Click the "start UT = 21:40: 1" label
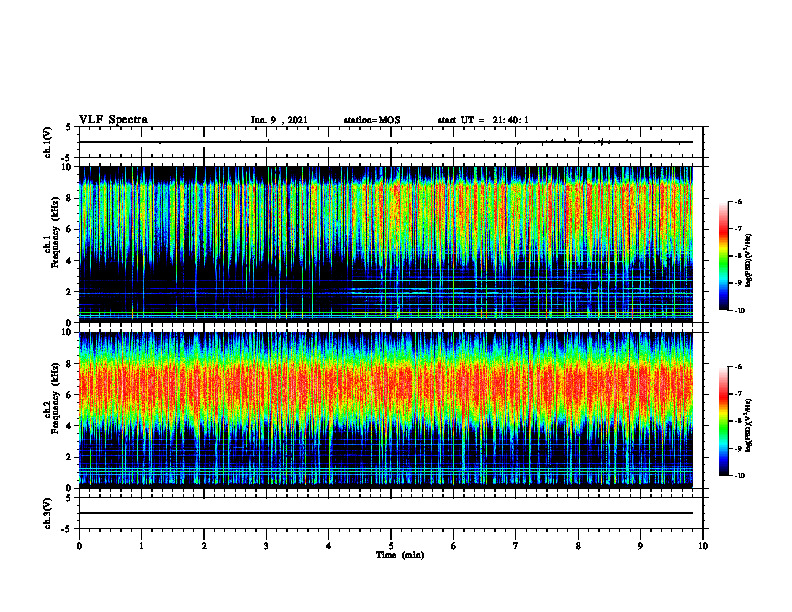The image size is (792, 612). point(483,120)
